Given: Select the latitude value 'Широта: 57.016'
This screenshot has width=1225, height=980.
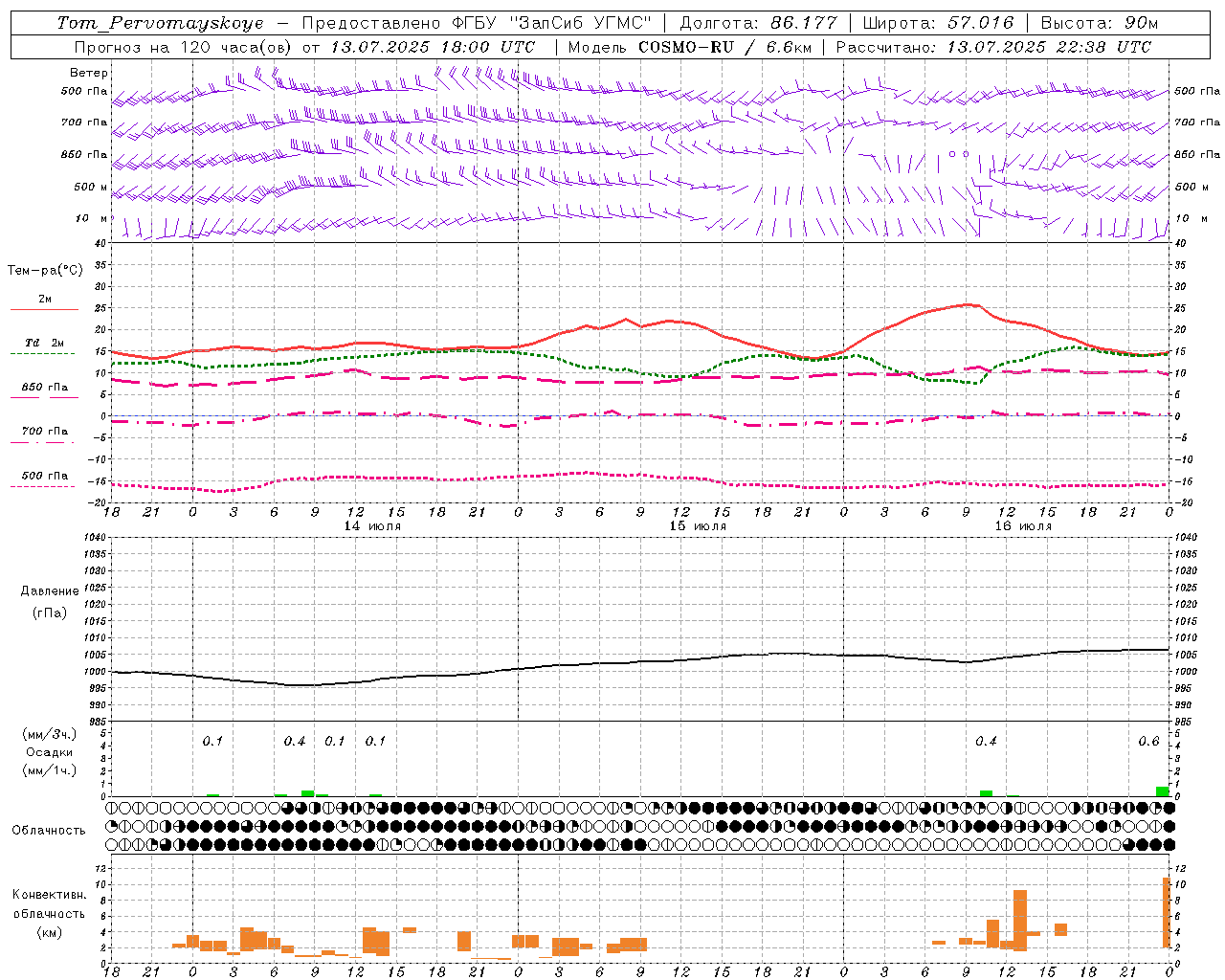Looking at the screenshot, I should [938, 23].
